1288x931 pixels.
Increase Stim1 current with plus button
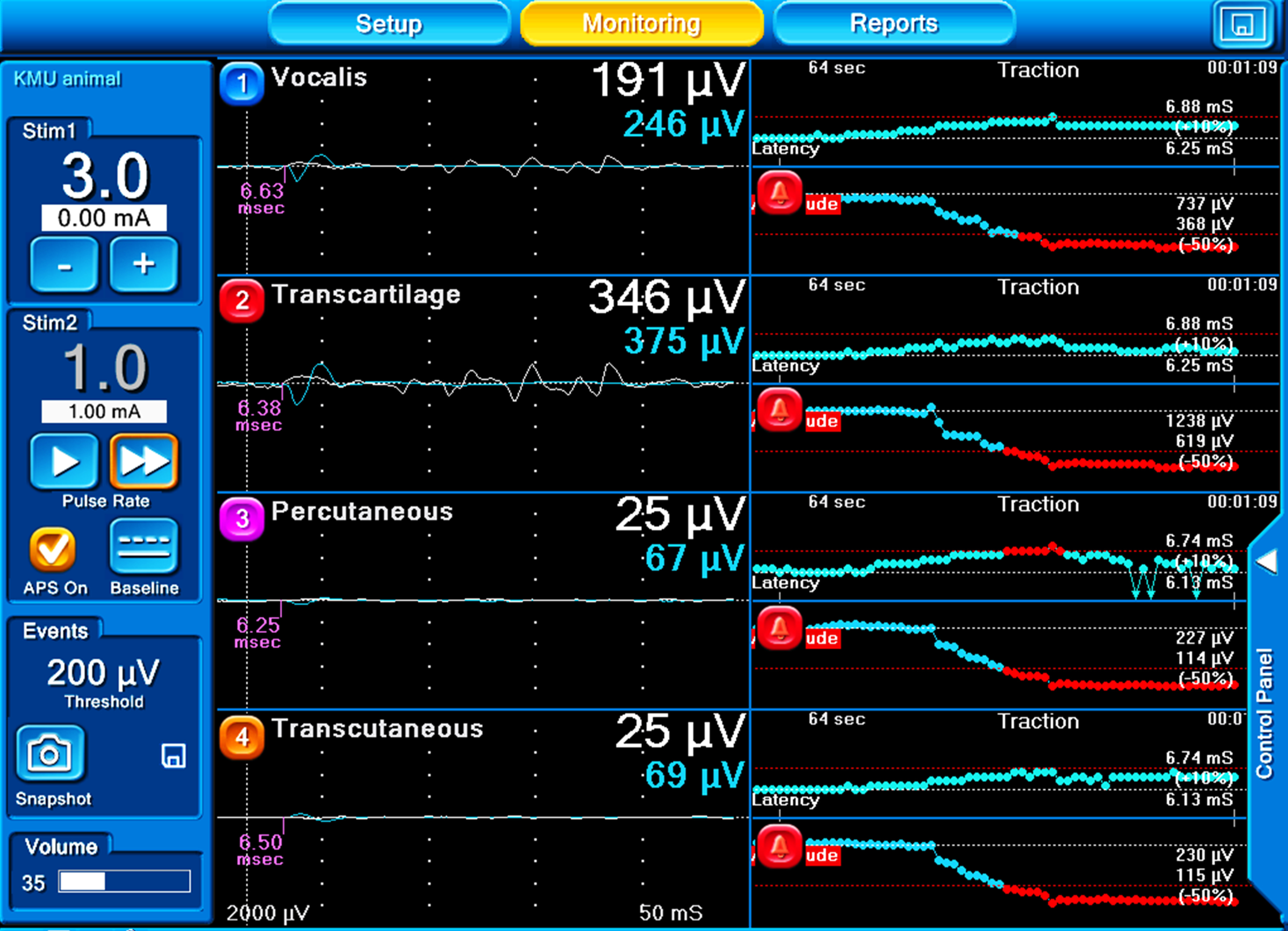[x=144, y=265]
